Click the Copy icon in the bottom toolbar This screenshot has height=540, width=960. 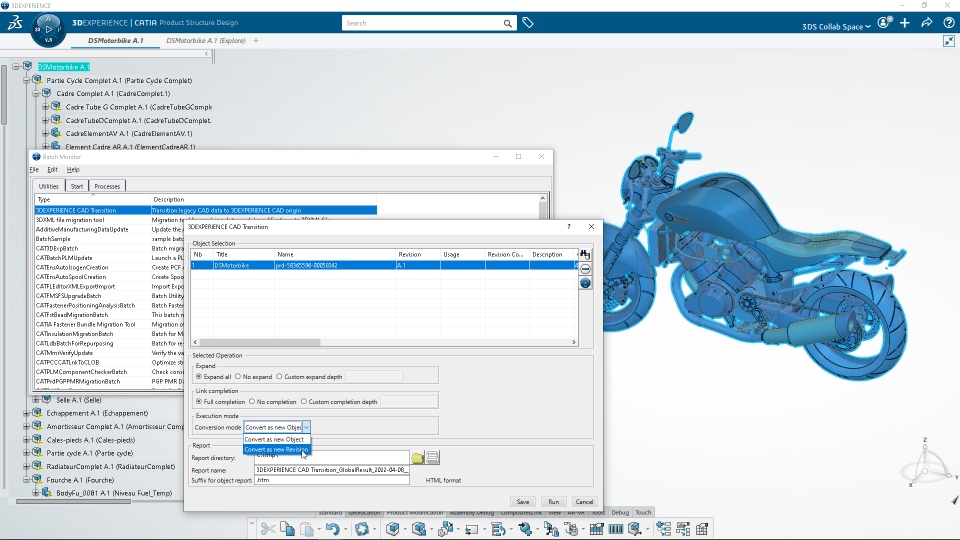pyautogui.click(x=287, y=528)
